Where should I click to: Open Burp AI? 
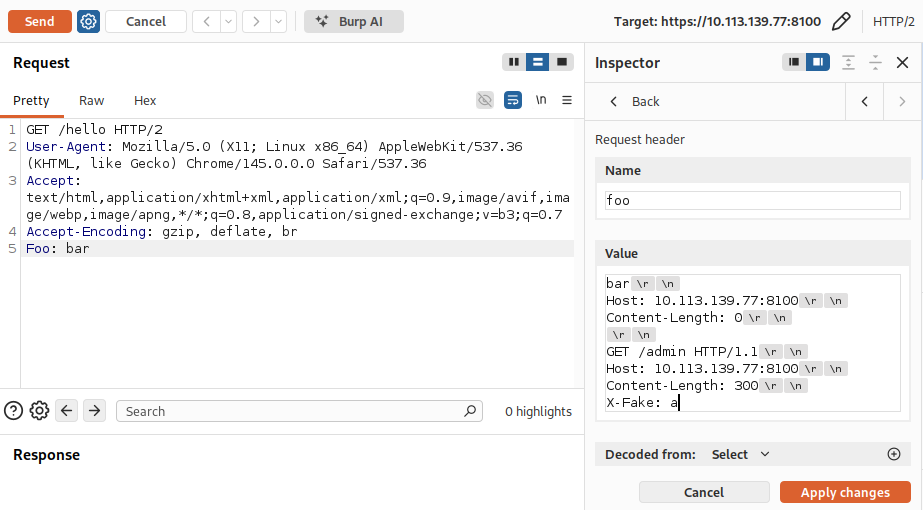point(354,22)
